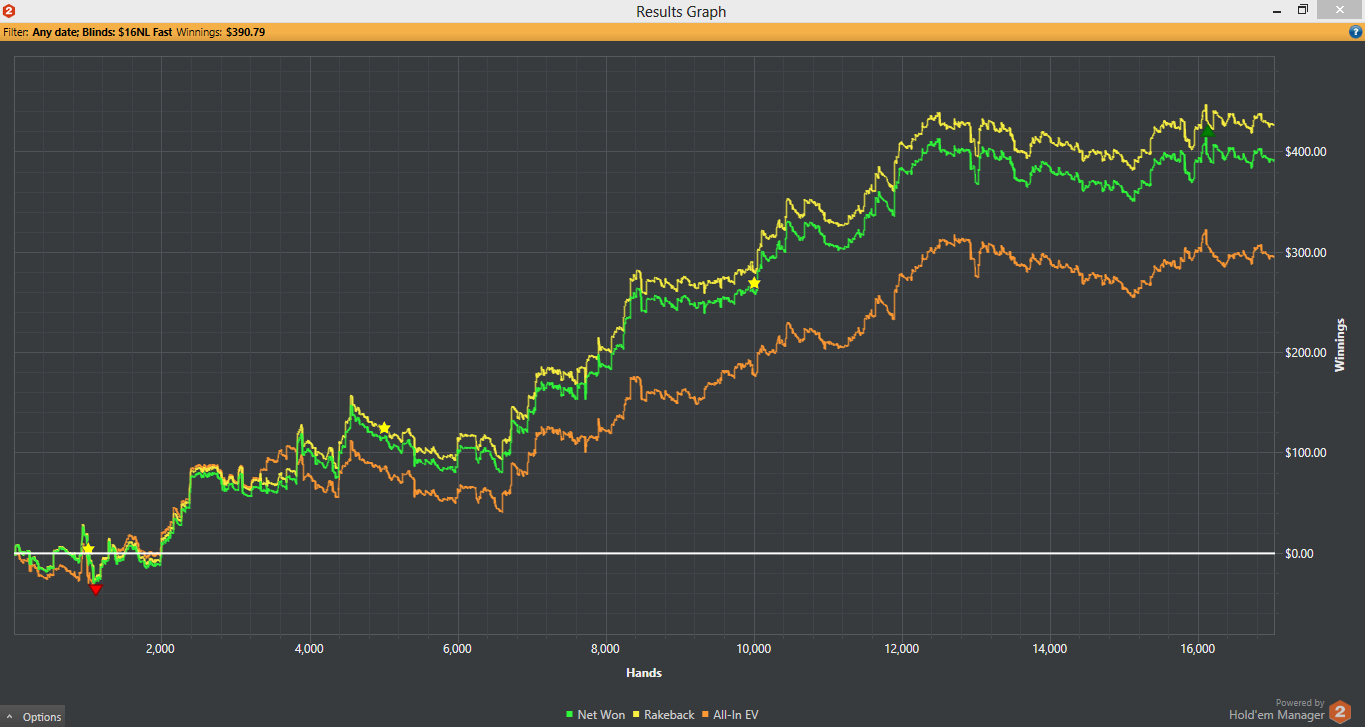Click the "Results Graph" window title

click(681, 12)
